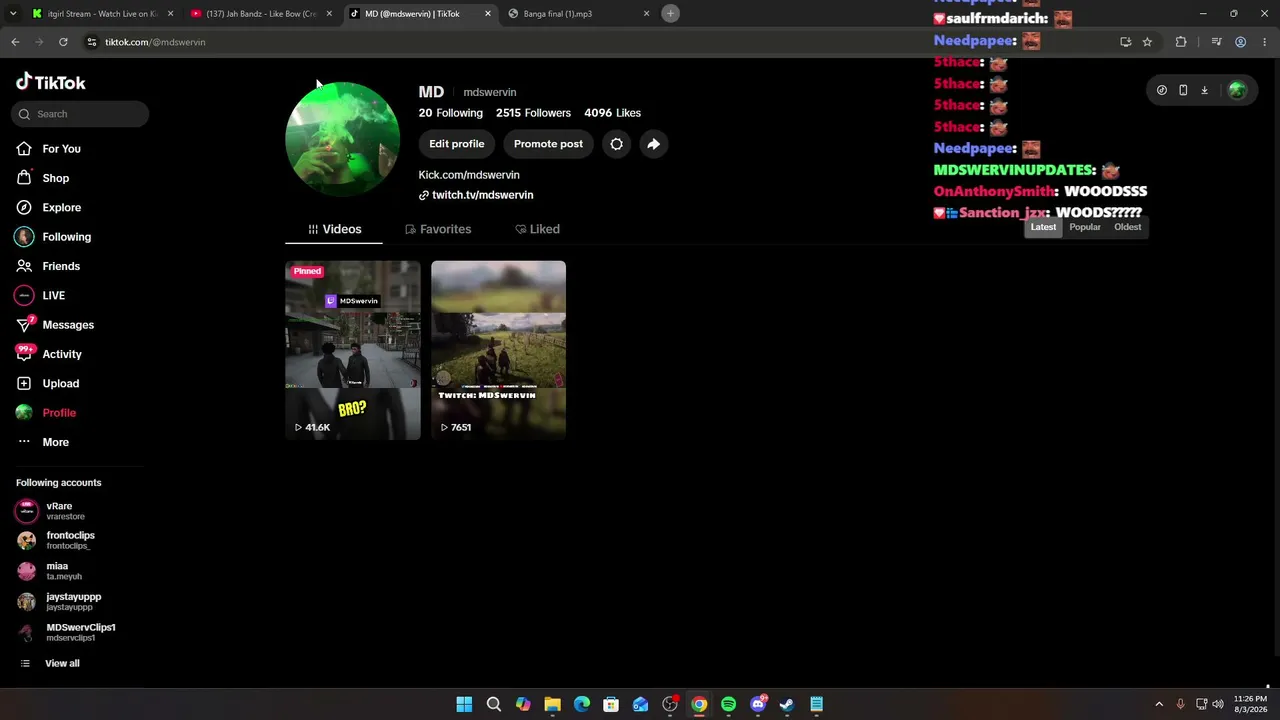Expand View all following accounts
Viewport: 1280px width, 720px height.
point(50,663)
